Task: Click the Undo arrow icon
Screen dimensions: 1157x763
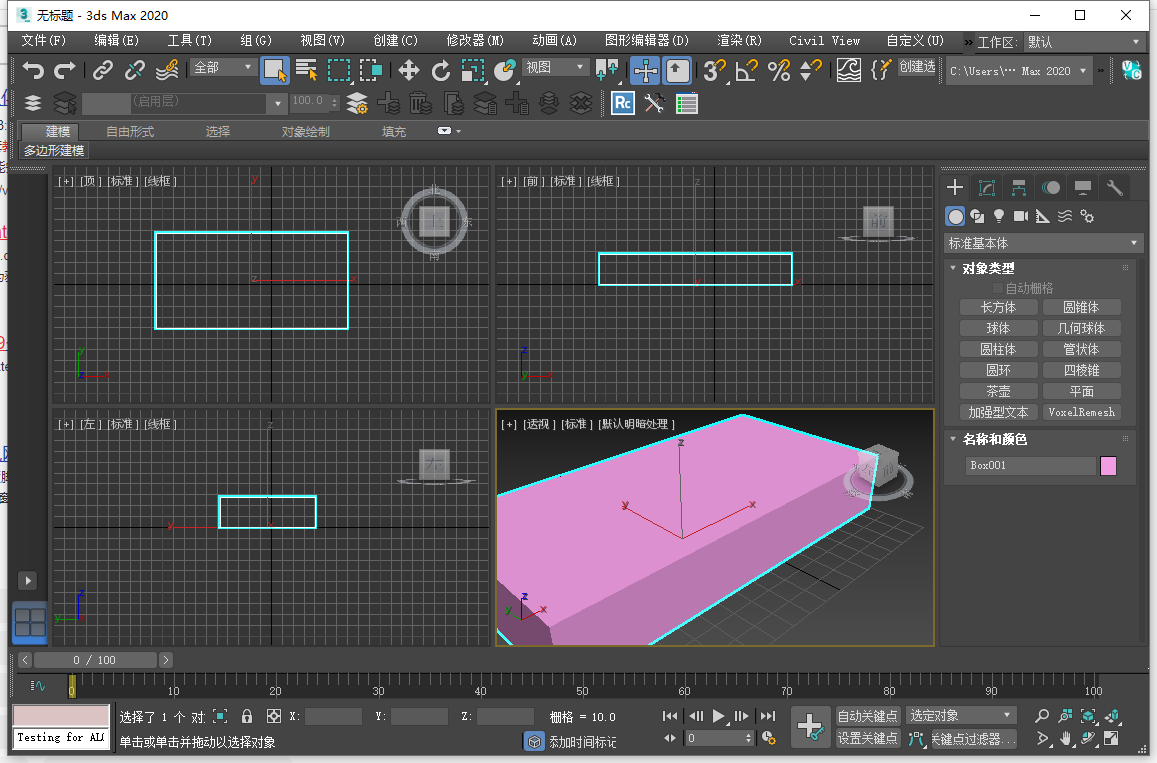Action: click(33, 70)
